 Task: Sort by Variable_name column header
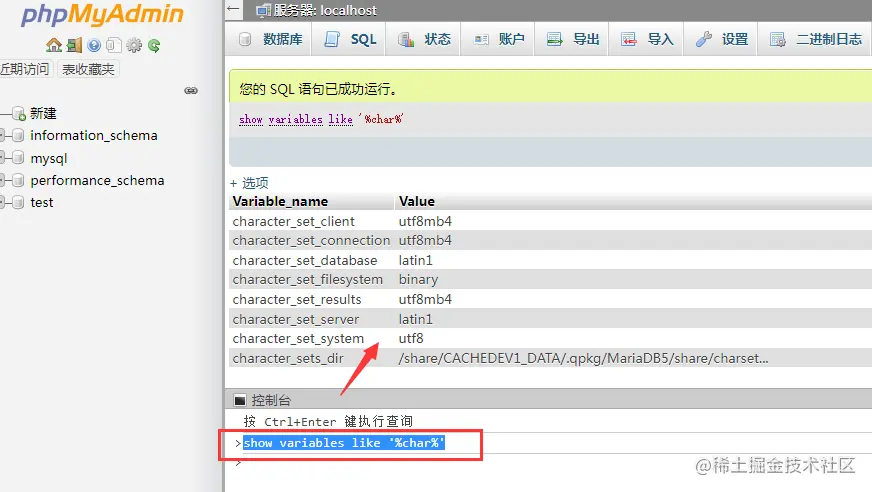point(280,201)
